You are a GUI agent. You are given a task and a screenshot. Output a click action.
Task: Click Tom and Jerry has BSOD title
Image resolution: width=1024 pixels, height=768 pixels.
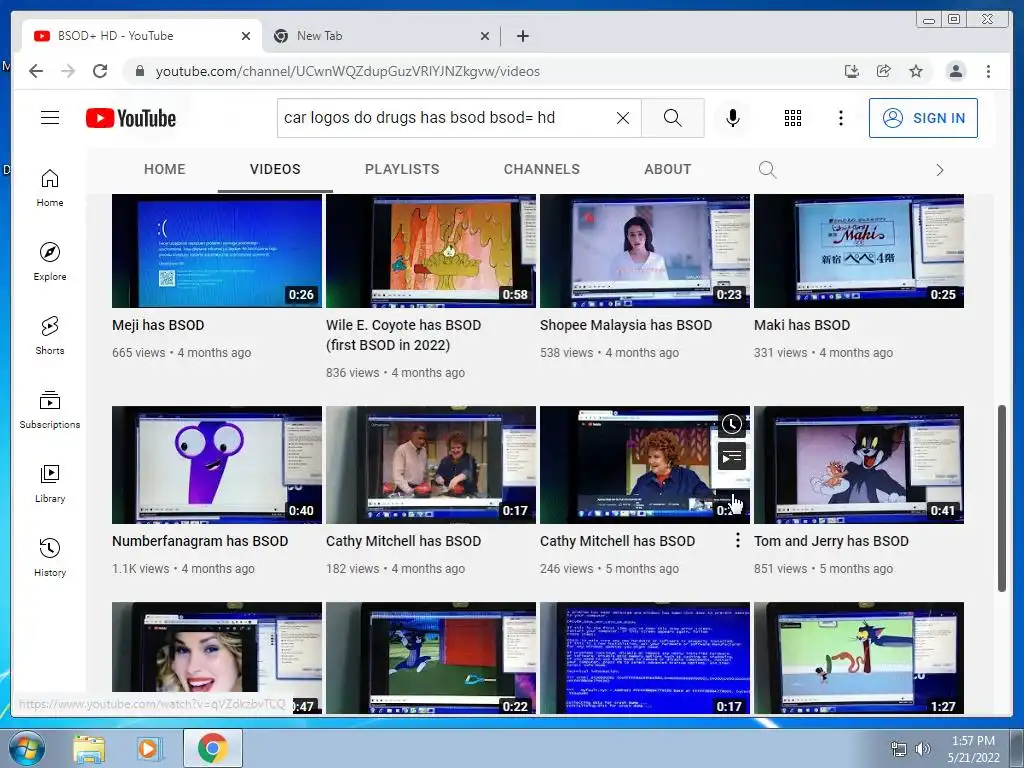pos(831,541)
